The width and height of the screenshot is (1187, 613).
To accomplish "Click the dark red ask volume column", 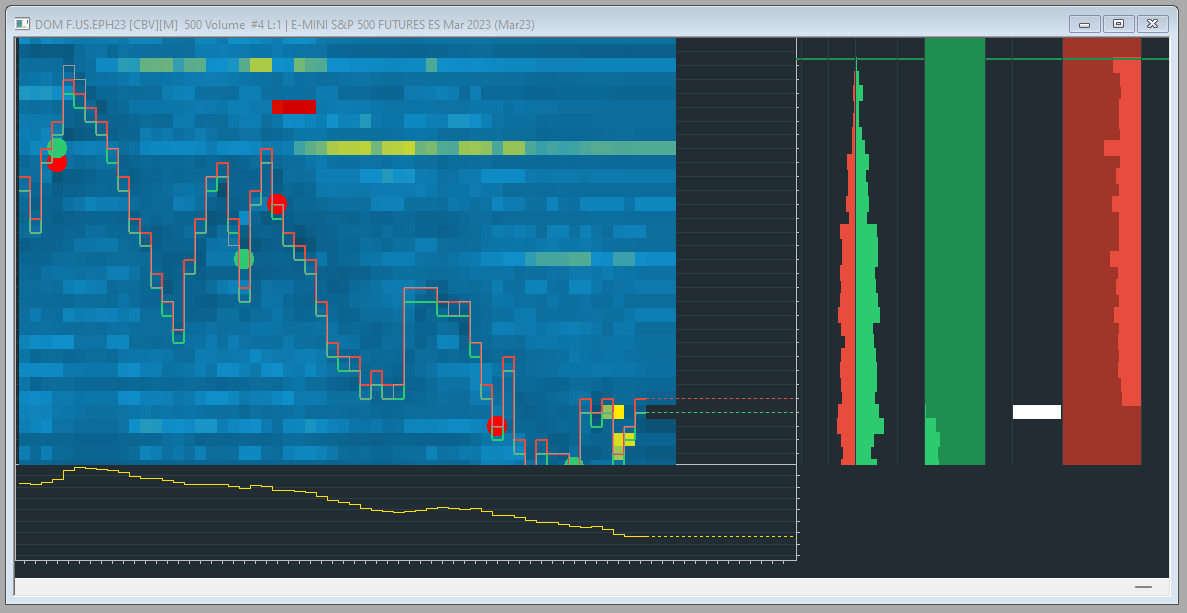I will tap(1101, 250).
